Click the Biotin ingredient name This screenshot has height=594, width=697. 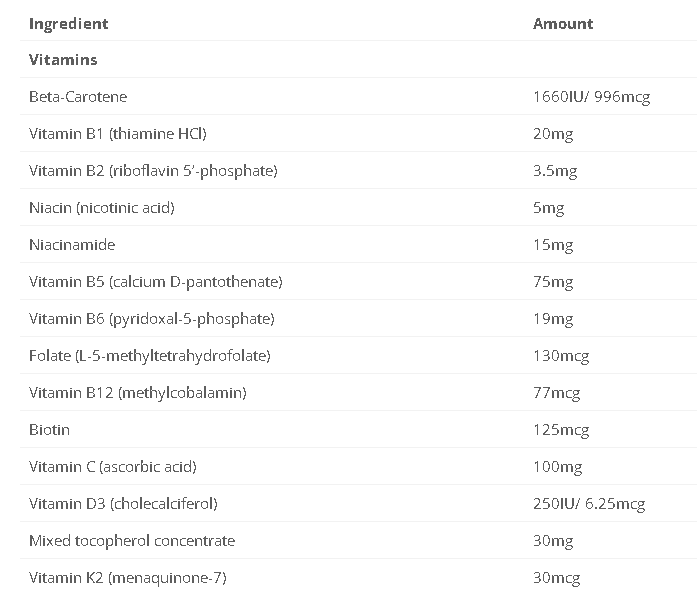pyautogui.click(x=49, y=430)
